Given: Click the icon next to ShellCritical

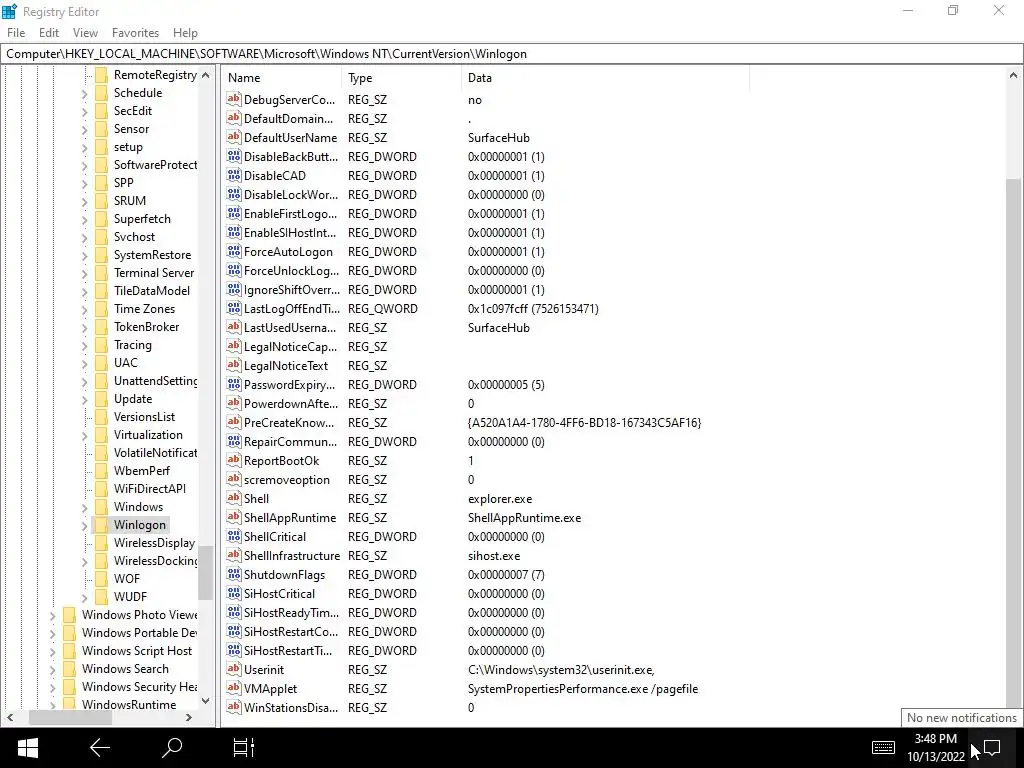Looking at the screenshot, I should pos(234,536).
